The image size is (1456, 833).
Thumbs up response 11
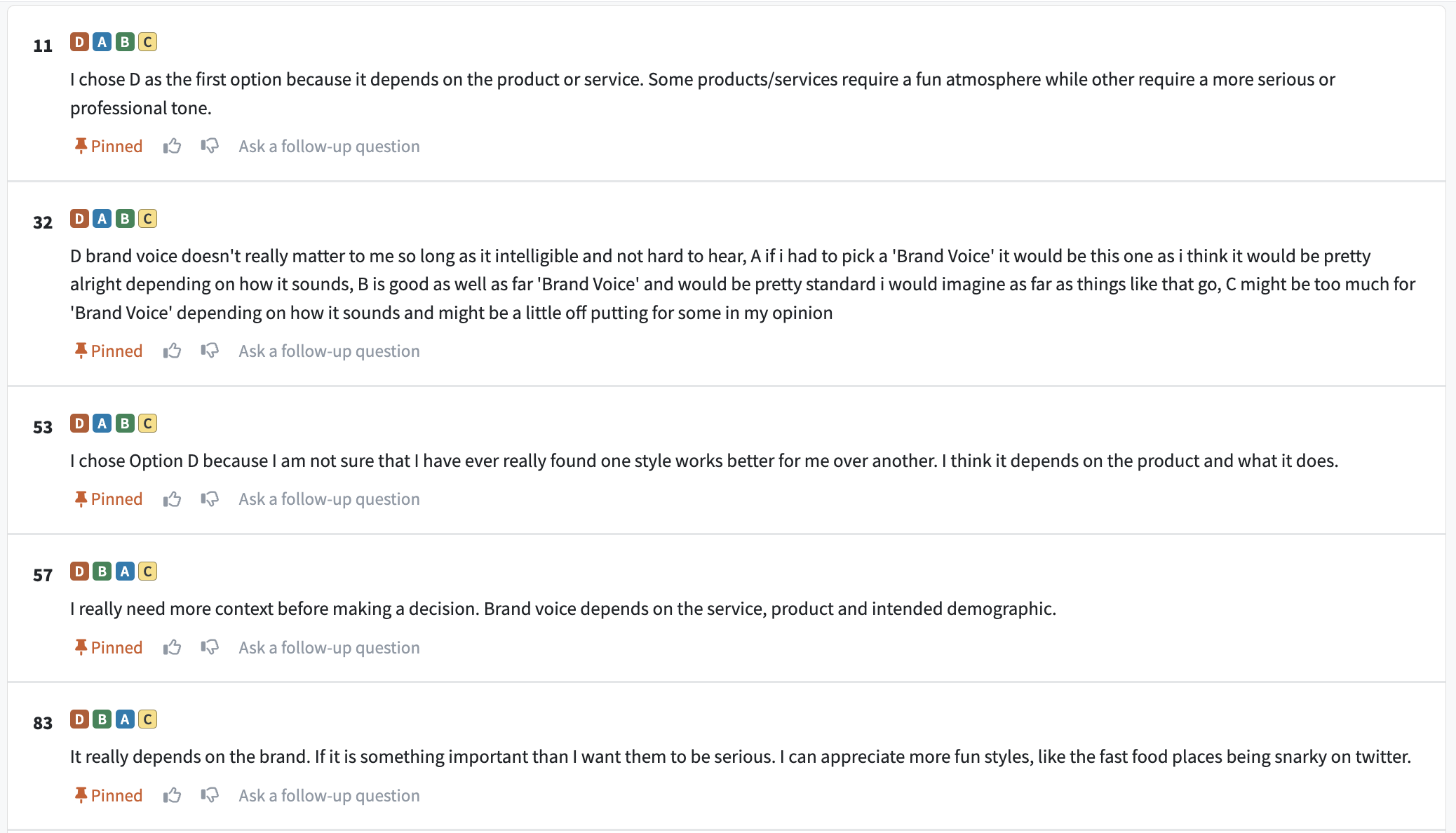click(x=172, y=146)
